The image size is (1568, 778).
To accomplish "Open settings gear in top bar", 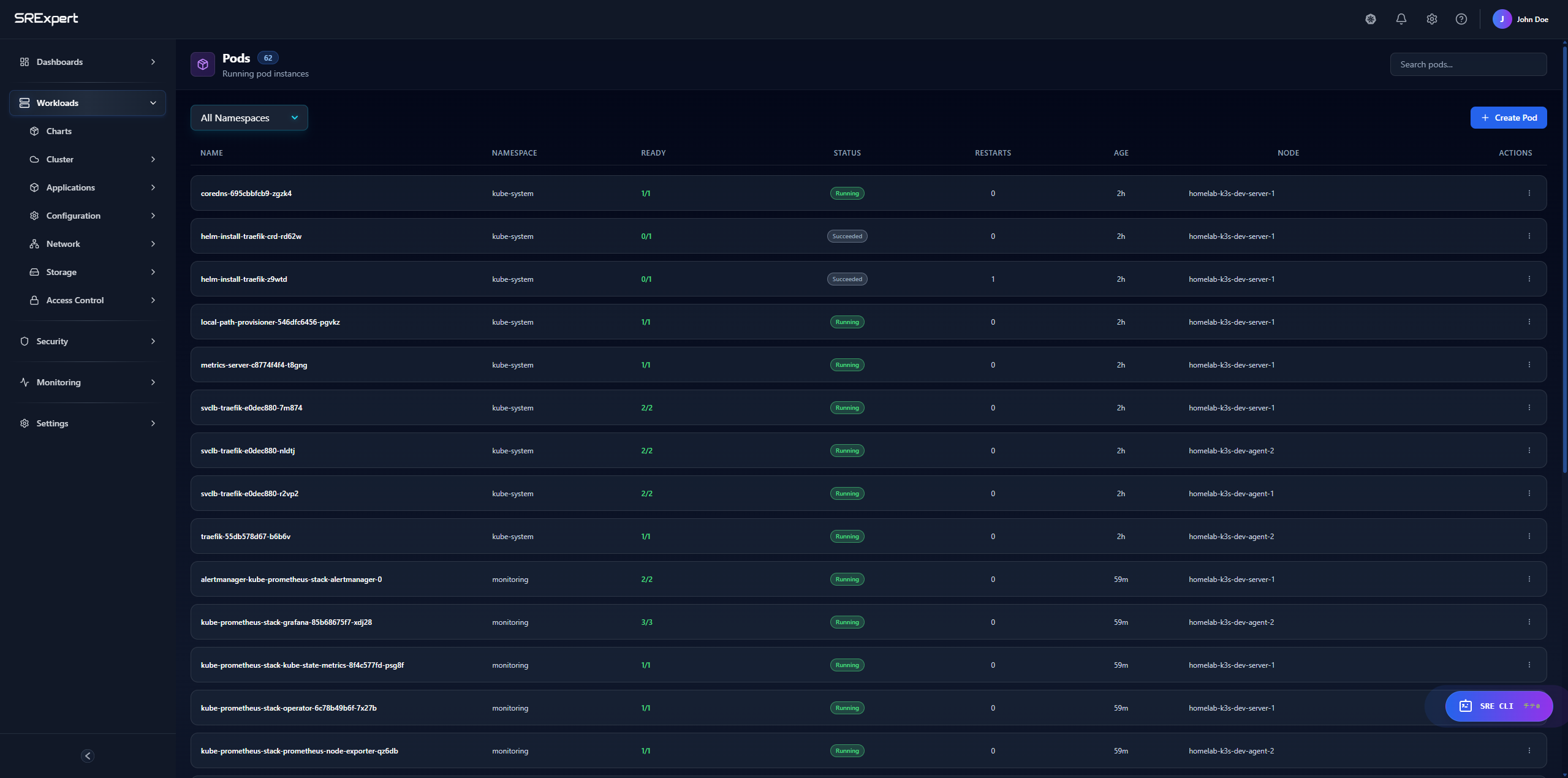I will 1431,19.
